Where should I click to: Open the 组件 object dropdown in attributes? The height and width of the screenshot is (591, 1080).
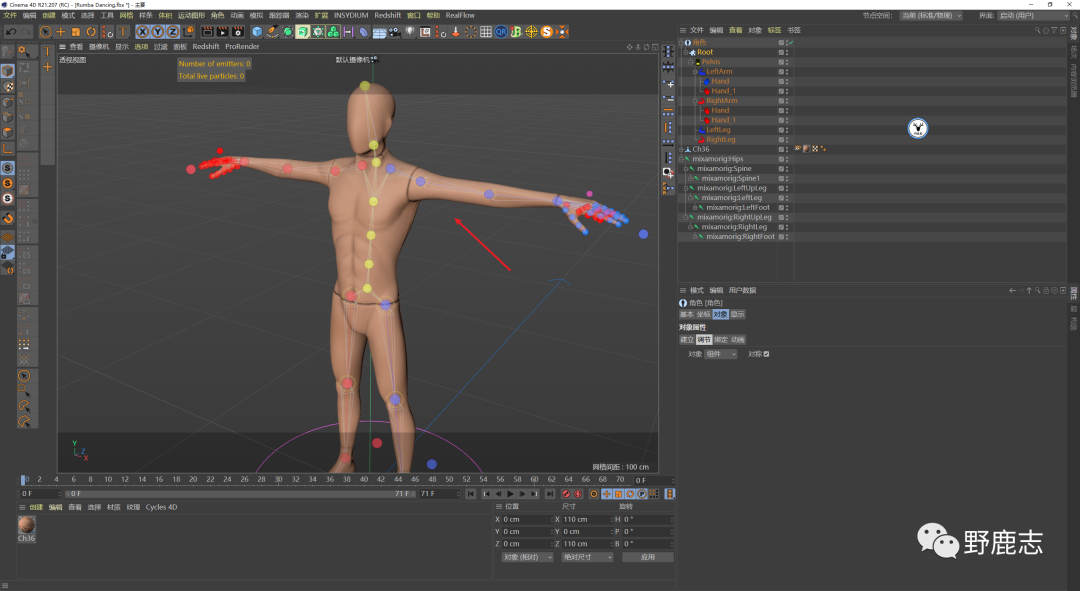[x=720, y=354]
